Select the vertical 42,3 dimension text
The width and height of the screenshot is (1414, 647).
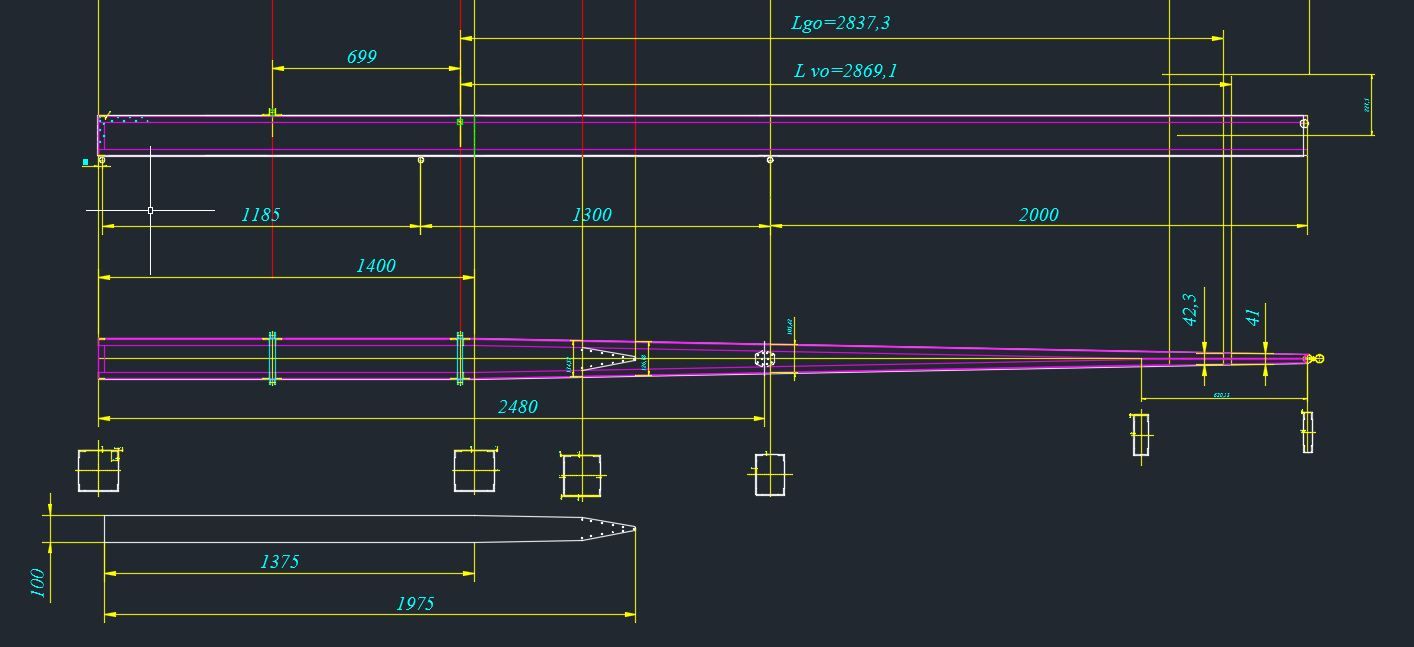[x=1190, y=309]
